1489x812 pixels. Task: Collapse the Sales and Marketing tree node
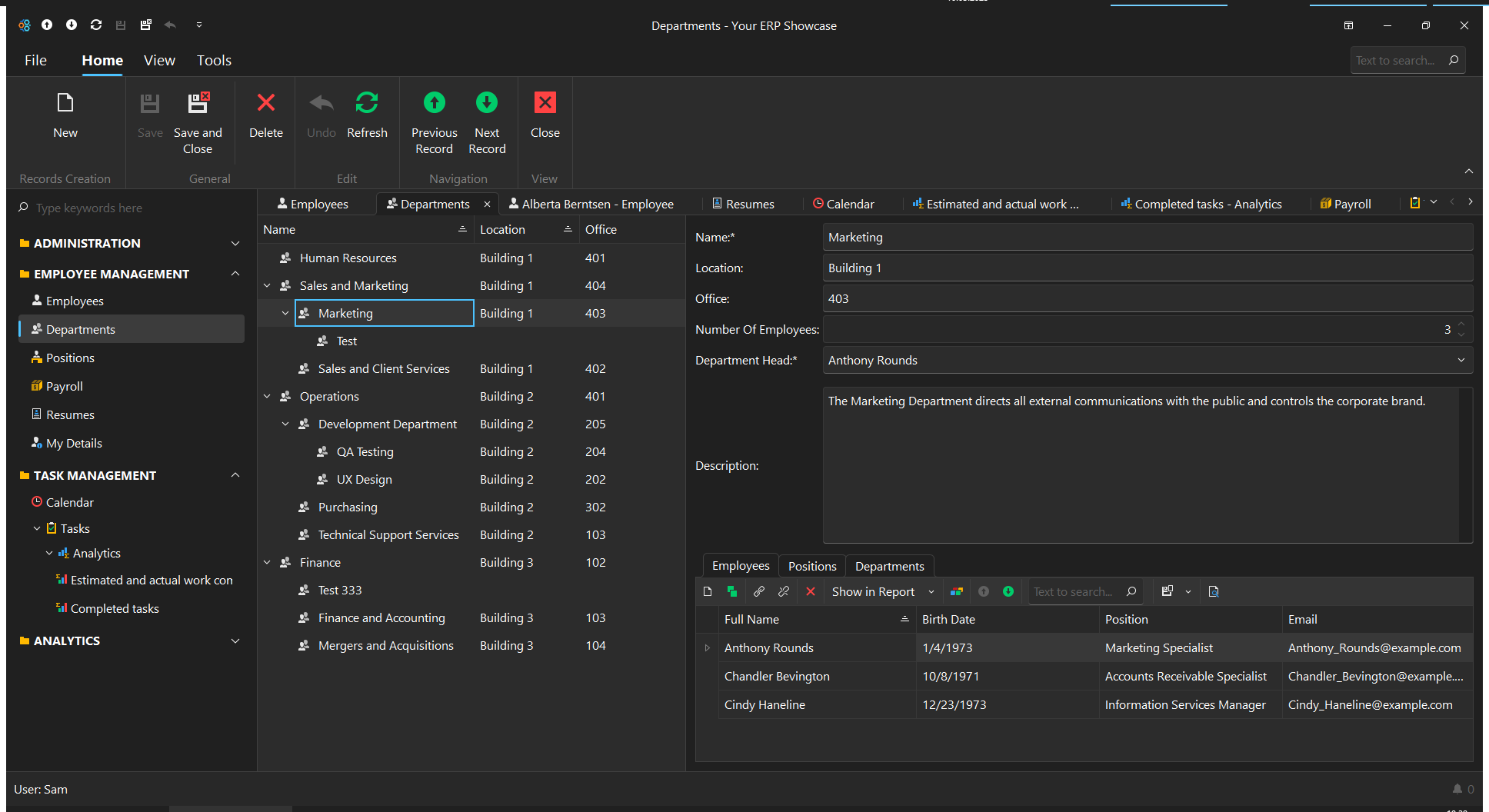(x=267, y=286)
